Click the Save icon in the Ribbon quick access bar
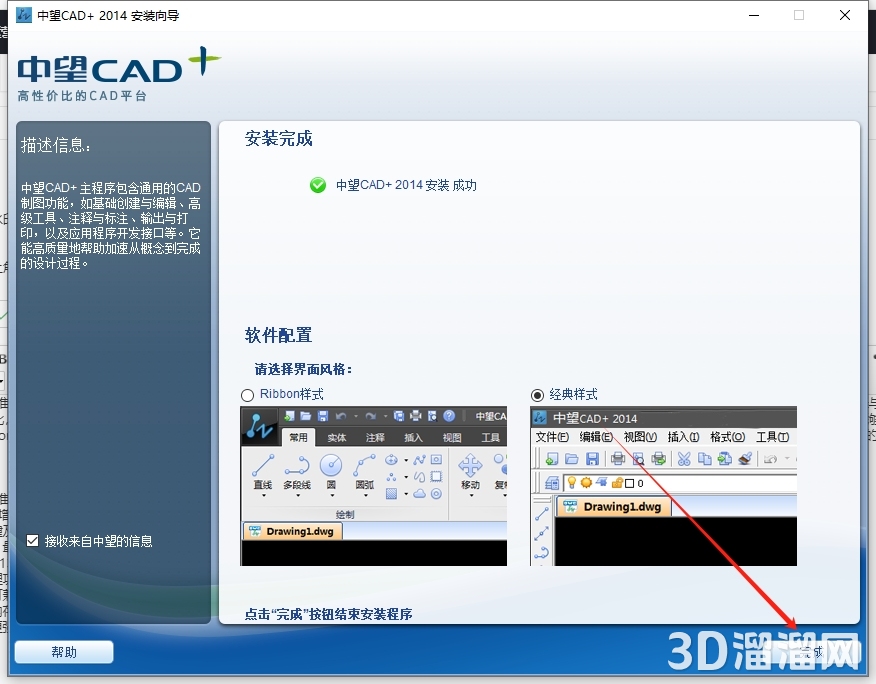Viewport: 876px width, 684px height. [x=322, y=415]
